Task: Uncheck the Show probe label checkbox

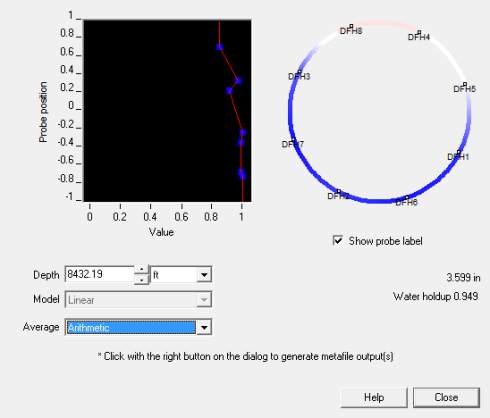Action: point(338,240)
